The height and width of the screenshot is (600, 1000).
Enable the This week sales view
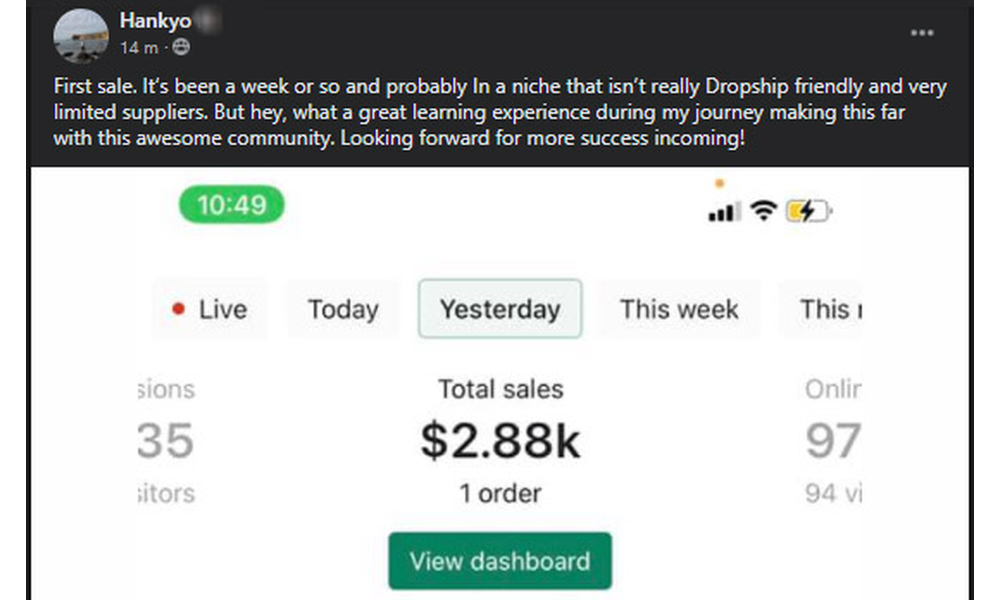pyautogui.click(x=679, y=309)
